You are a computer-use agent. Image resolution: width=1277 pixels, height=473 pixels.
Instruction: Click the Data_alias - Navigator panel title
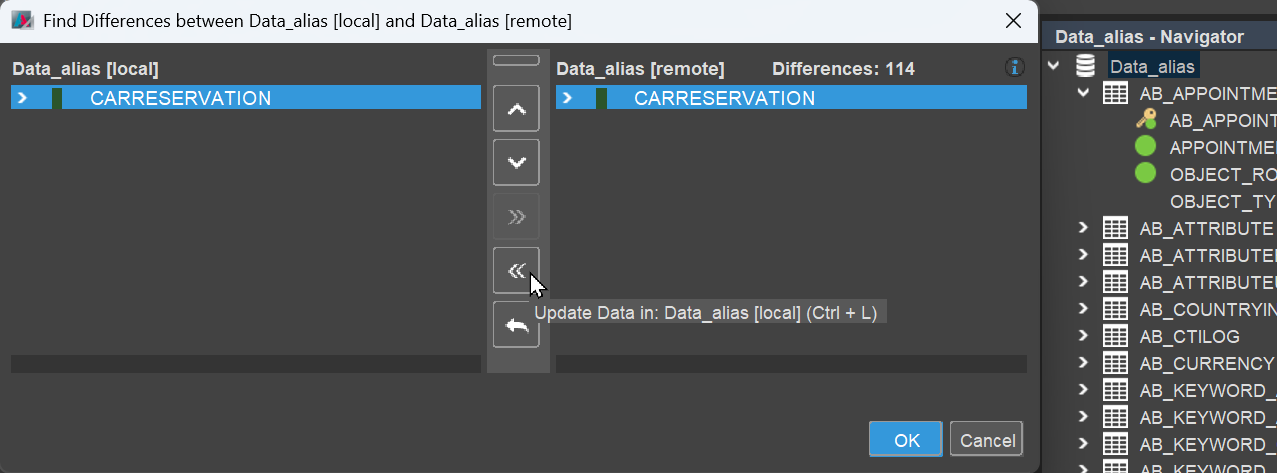coord(1149,37)
